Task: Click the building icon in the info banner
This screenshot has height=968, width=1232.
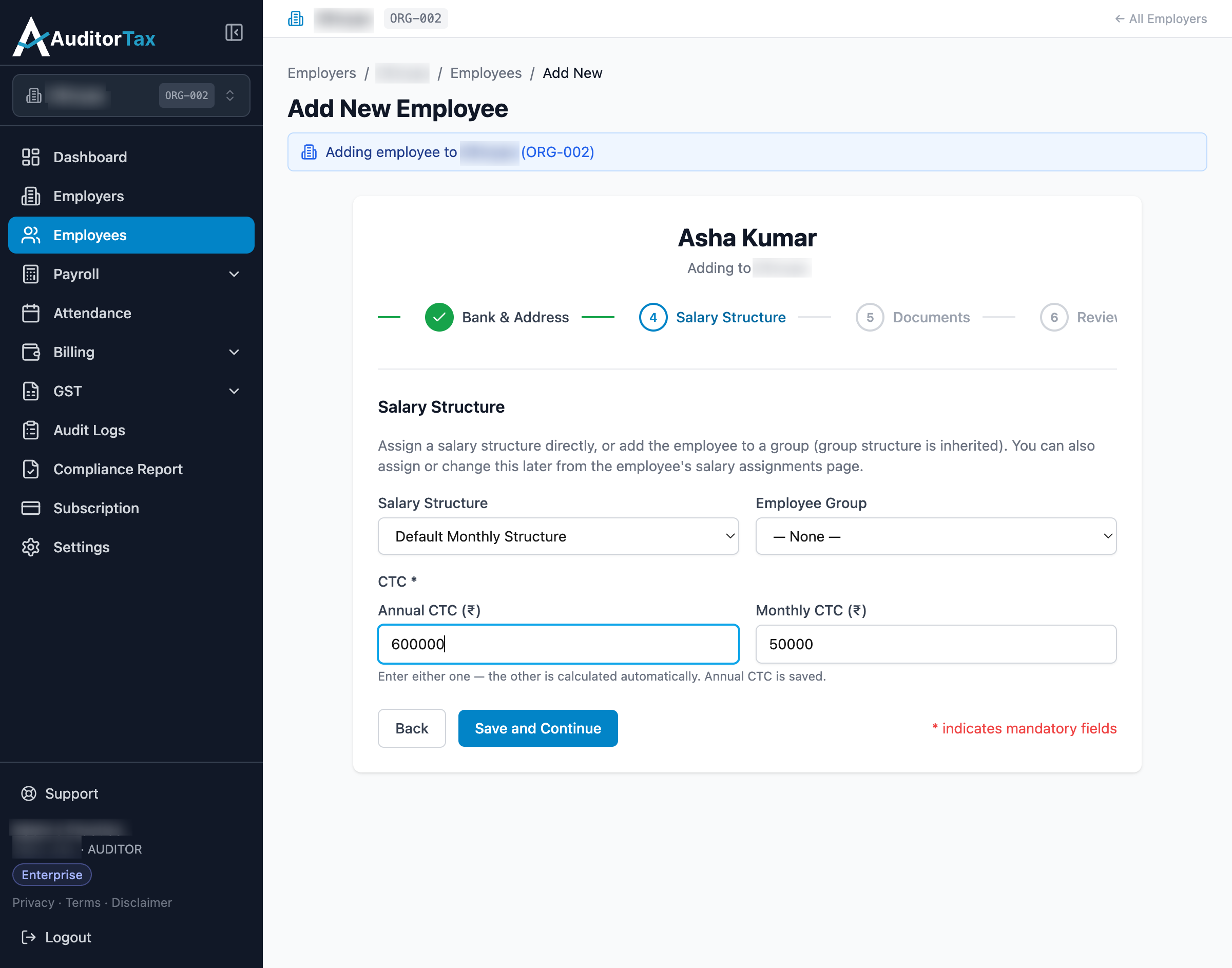Action: pos(309,152)
